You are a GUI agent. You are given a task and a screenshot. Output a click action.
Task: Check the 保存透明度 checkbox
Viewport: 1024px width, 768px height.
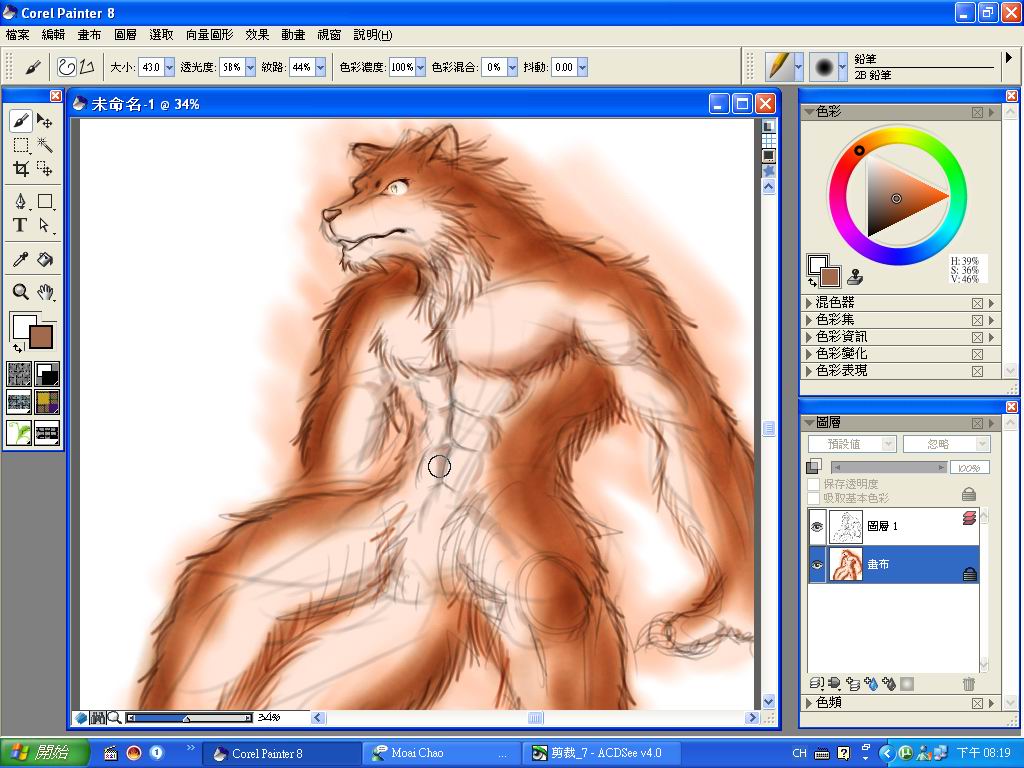[814, 484]
